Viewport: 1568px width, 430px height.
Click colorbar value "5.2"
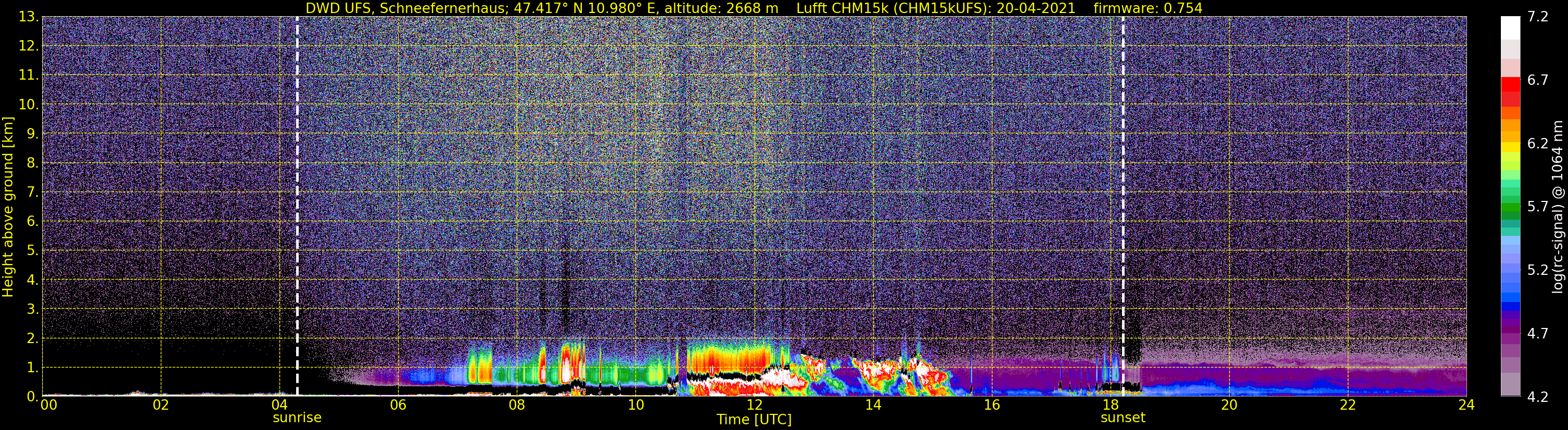[1538, 270]
